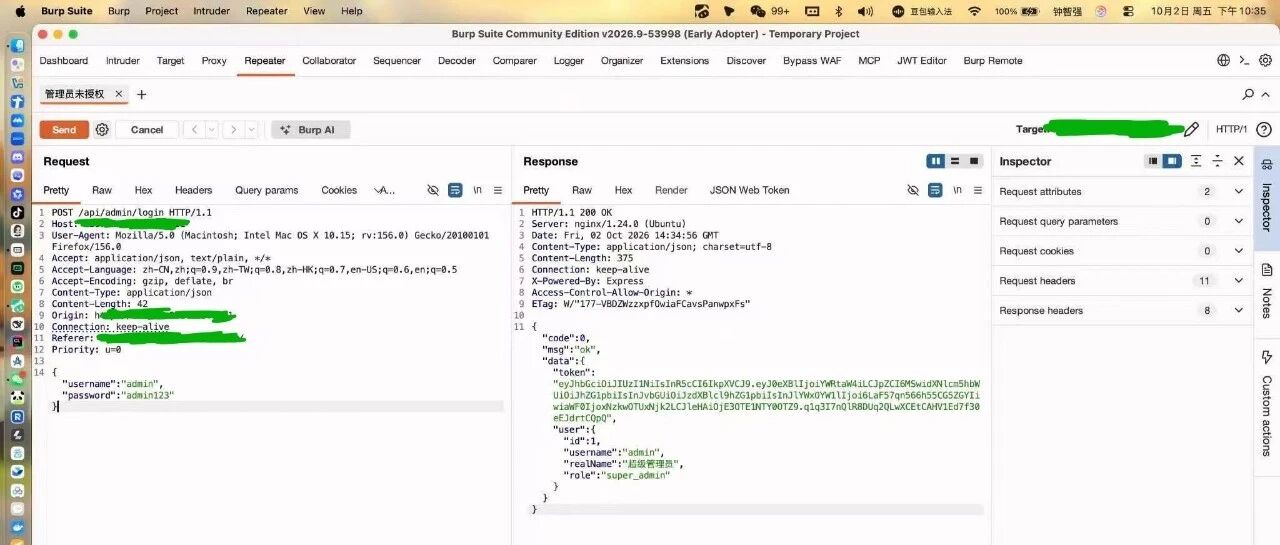
Task: Expand all Inspector sections
Action: 1196,161
